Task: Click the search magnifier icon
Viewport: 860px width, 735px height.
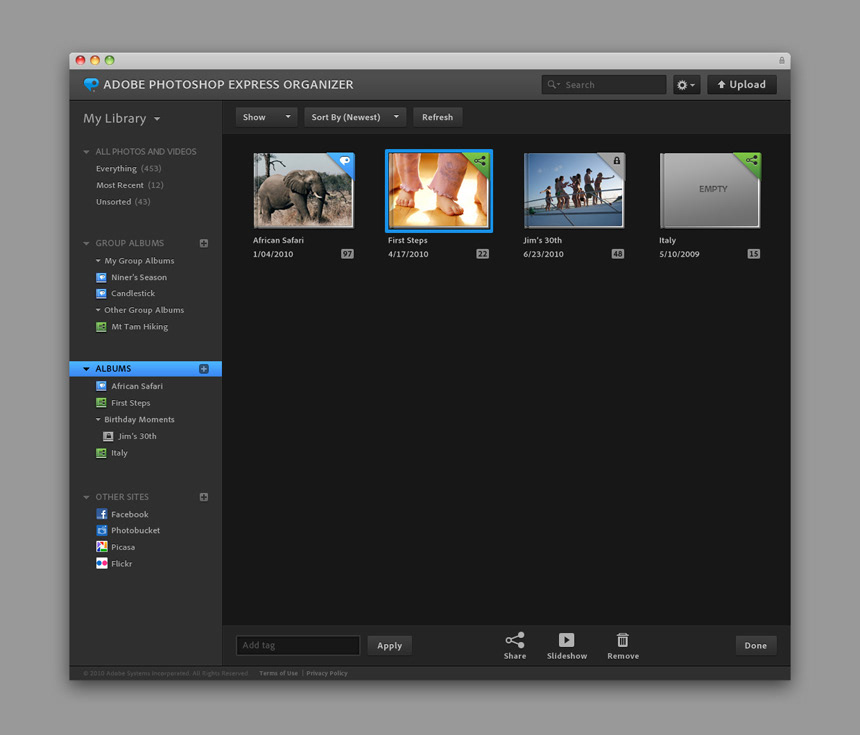Action: tap(552, 84)
